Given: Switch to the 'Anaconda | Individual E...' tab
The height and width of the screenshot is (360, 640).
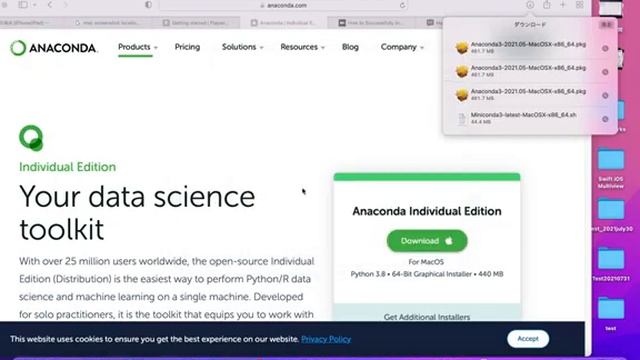Looking at the screenshot, I should point(284,23).
